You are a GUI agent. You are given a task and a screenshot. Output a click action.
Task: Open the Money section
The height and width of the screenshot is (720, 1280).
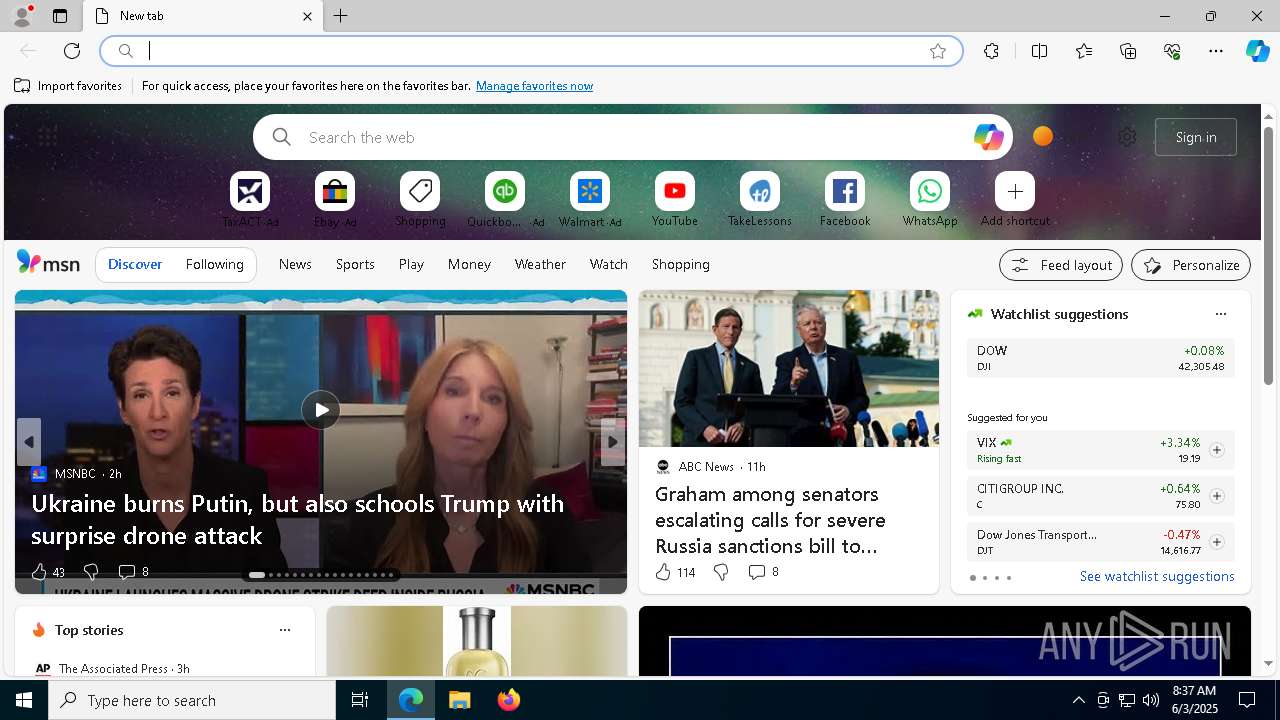click(x=469, y=264)
